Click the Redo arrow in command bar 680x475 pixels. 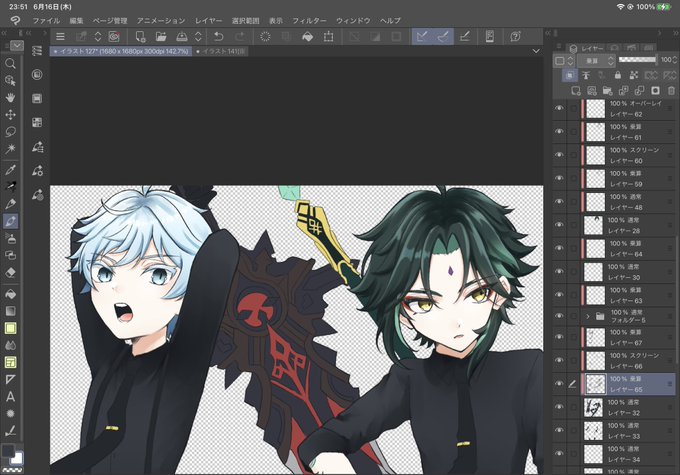point(239,36)
